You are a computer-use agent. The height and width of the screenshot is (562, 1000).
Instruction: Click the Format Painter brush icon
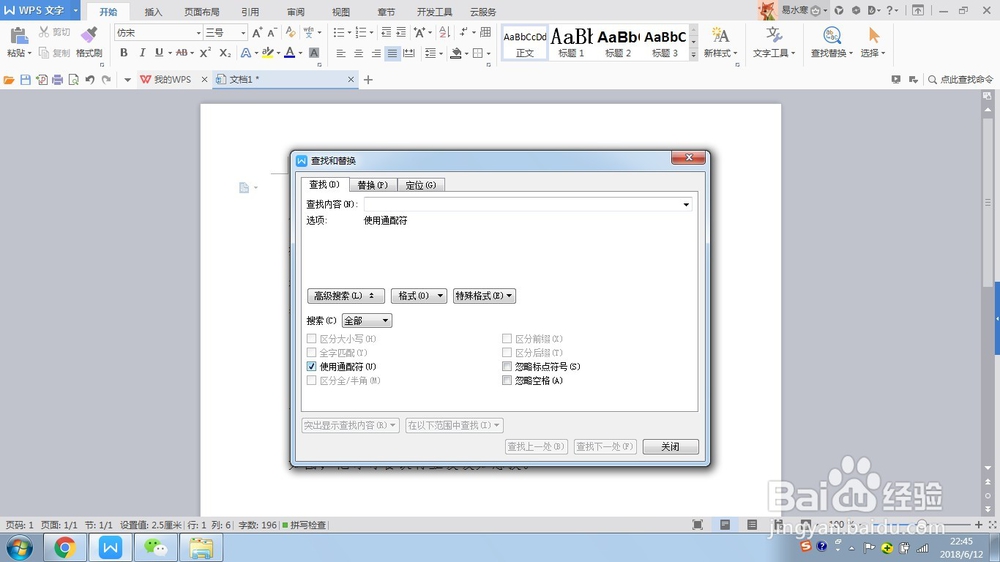pyautogui.click(x=89, y=34)
